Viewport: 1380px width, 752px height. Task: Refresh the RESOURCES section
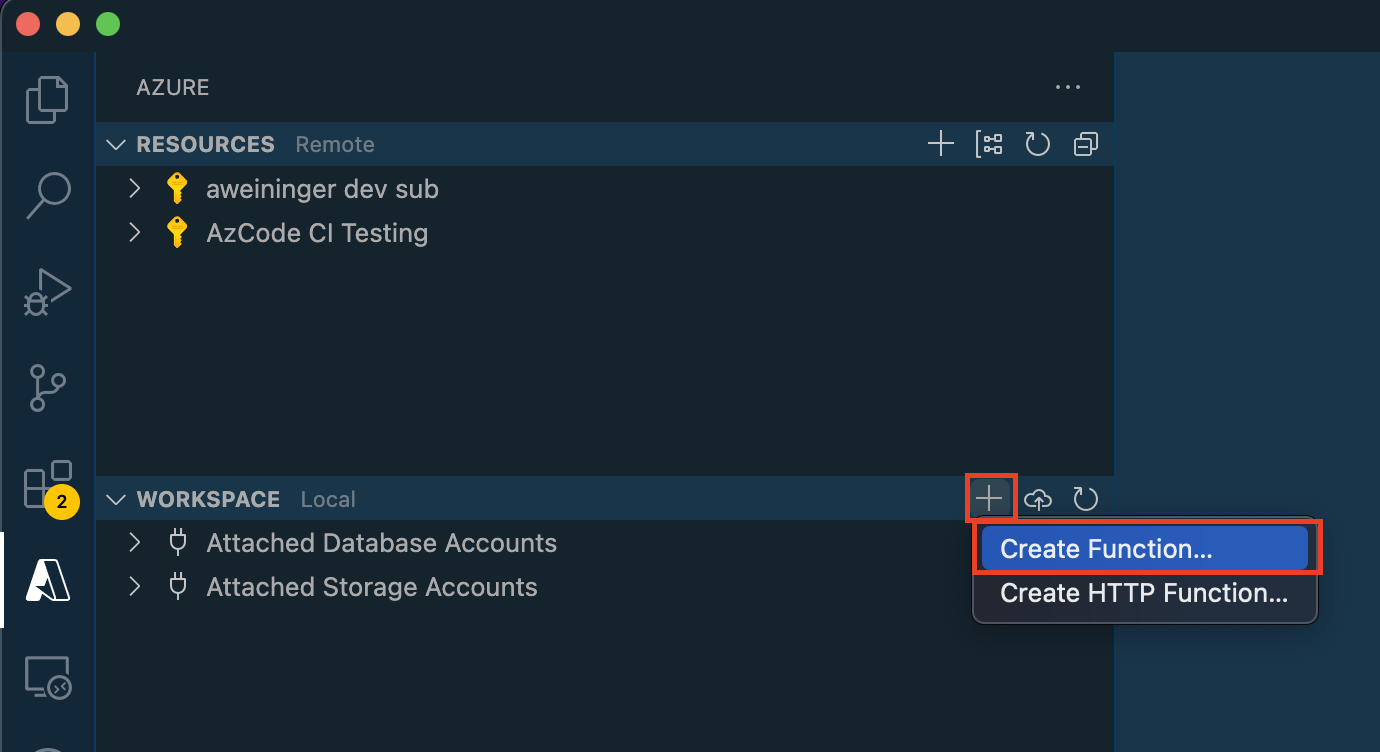tap(1037, 143)
